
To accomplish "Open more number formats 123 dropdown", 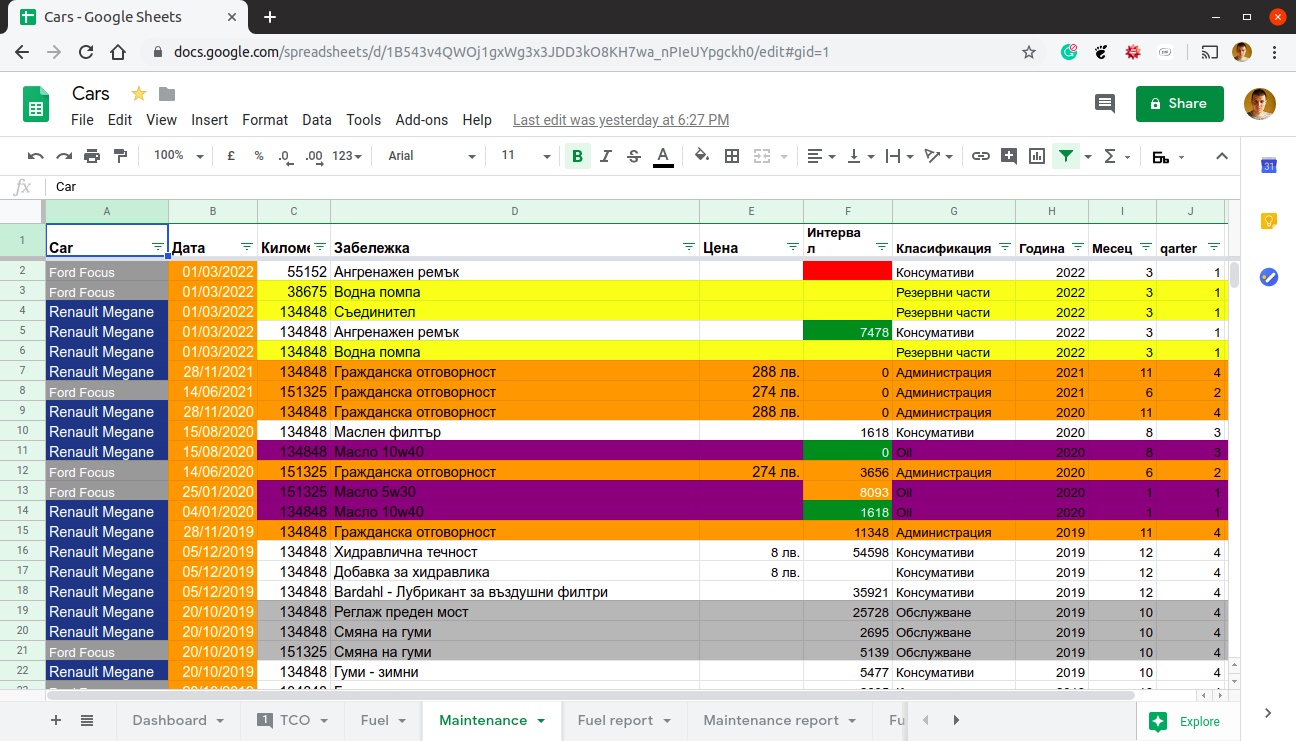I will tap(348, 156).
